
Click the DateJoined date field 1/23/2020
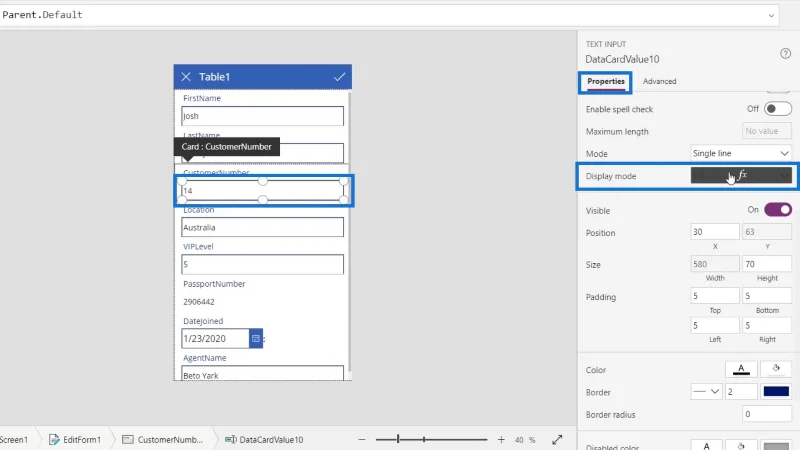[215, 338]
